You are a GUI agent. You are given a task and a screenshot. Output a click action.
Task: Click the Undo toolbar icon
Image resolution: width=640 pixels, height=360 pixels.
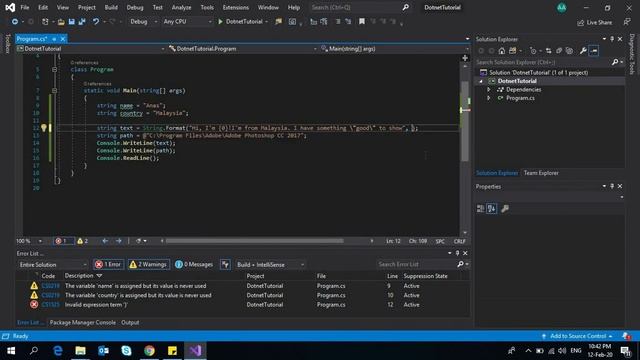96,22
